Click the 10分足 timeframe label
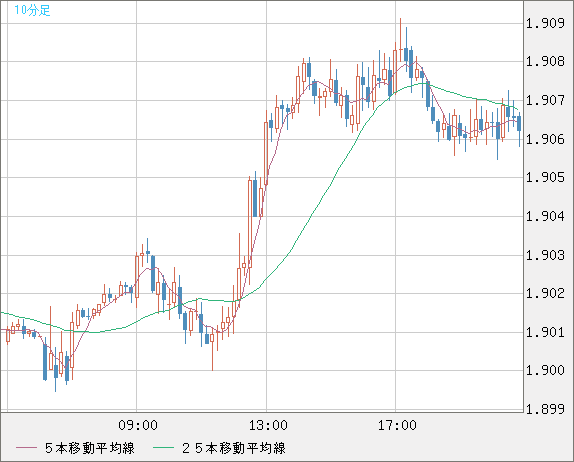Image resolution: width=574 pixels, height=462 pixels. tap(32, 10)
